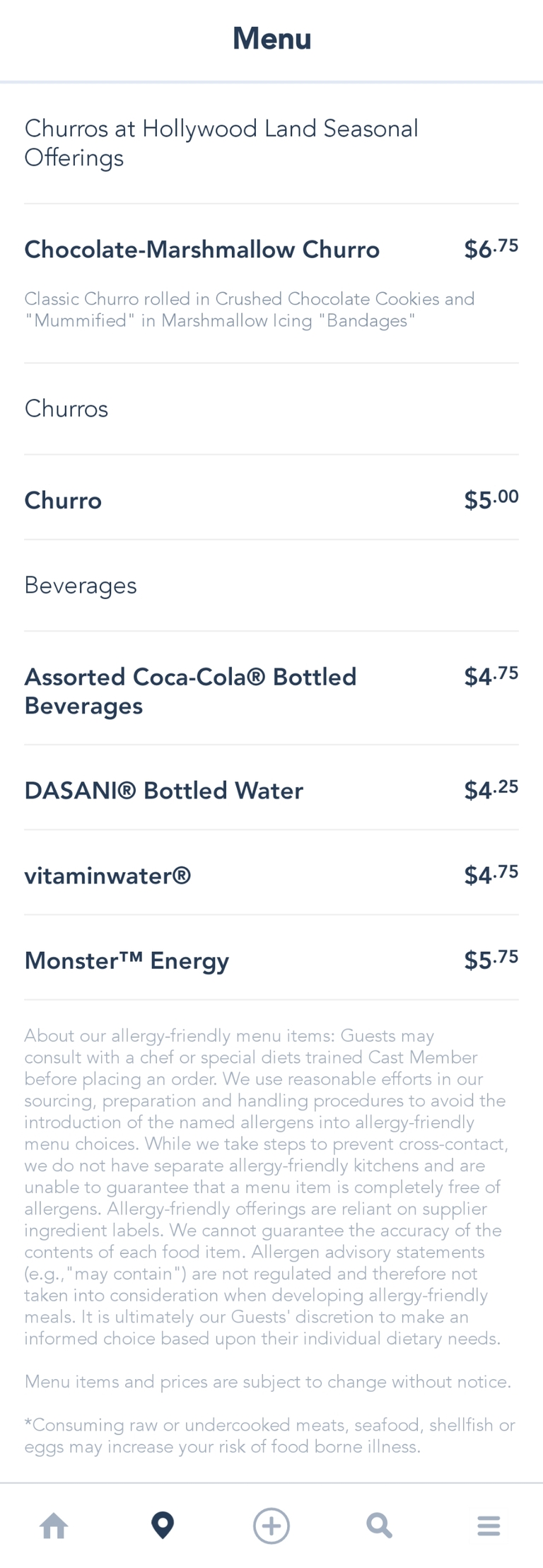Tap the home icon in bottom bar

54,1525
